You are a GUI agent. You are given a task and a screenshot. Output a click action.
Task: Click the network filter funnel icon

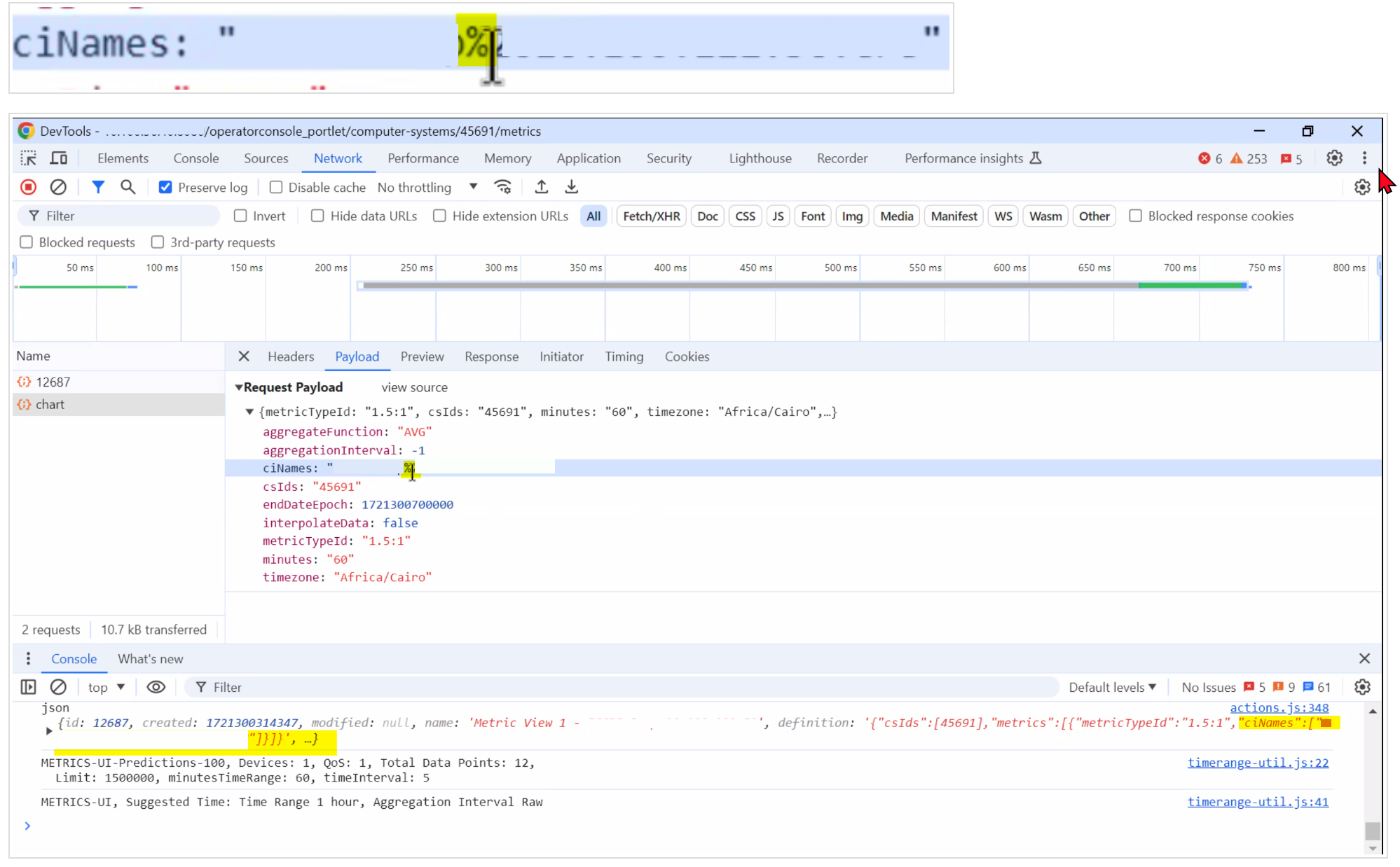[x=98, y=187]
